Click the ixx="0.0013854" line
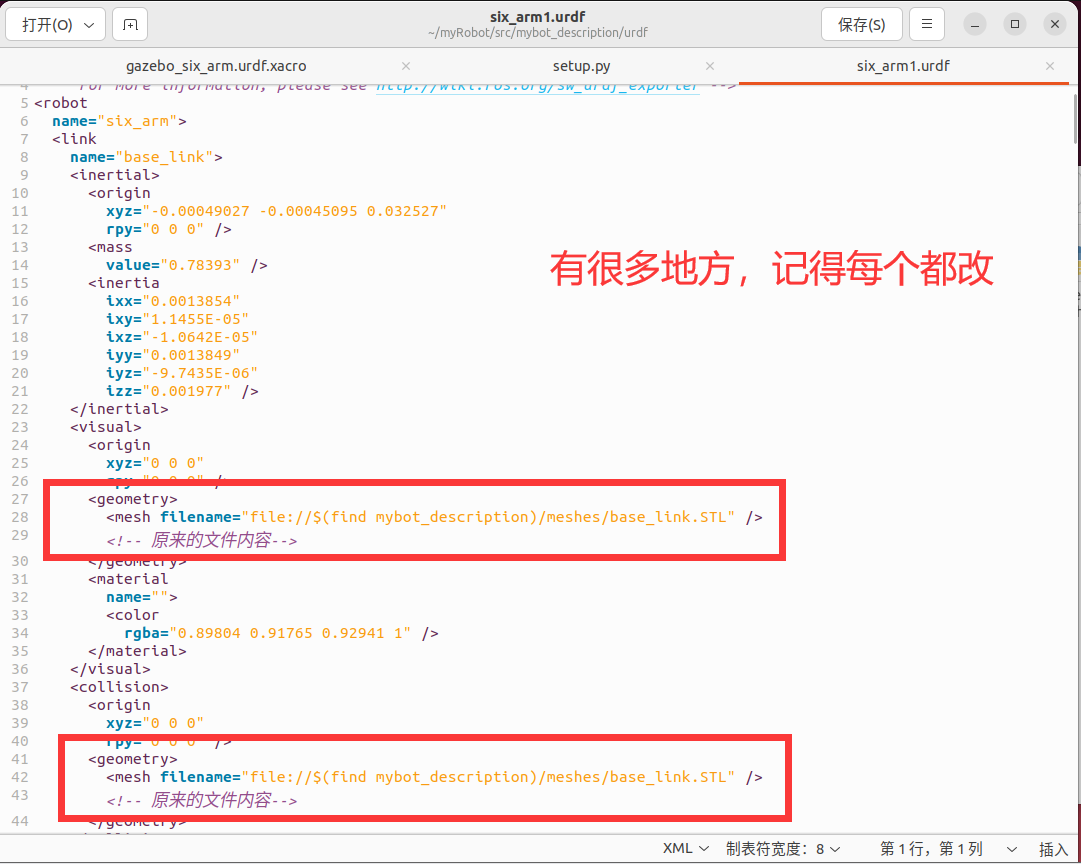The width and height of the screenshot is (1081, 864). point(173,301)
